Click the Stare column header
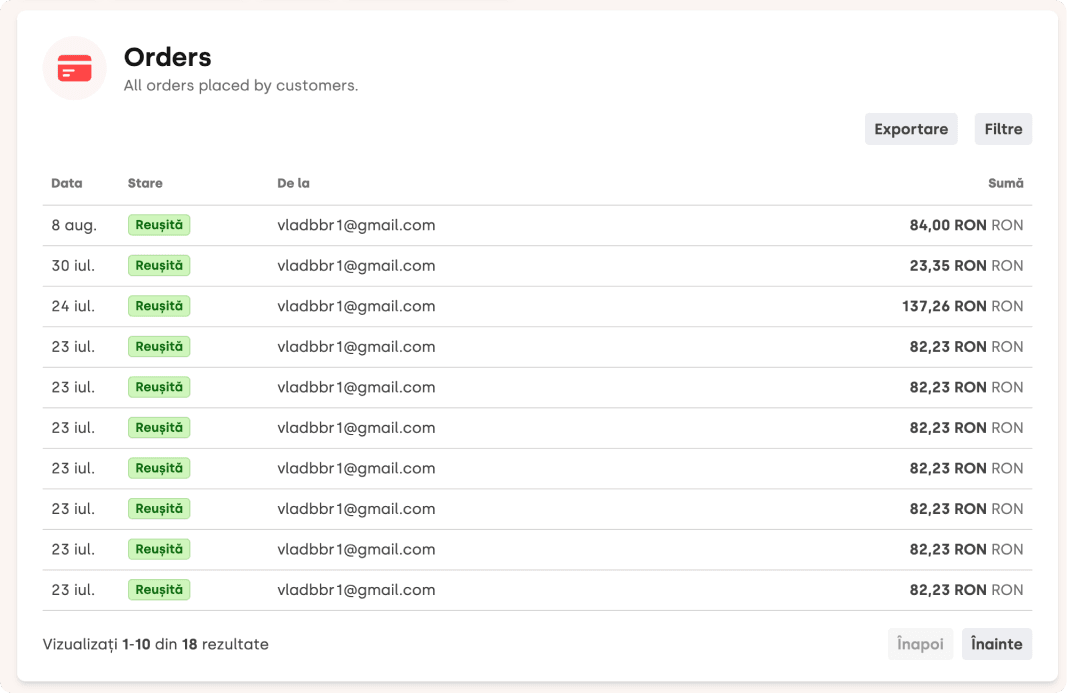This screenshot has height=693, width=1067. 145,183
